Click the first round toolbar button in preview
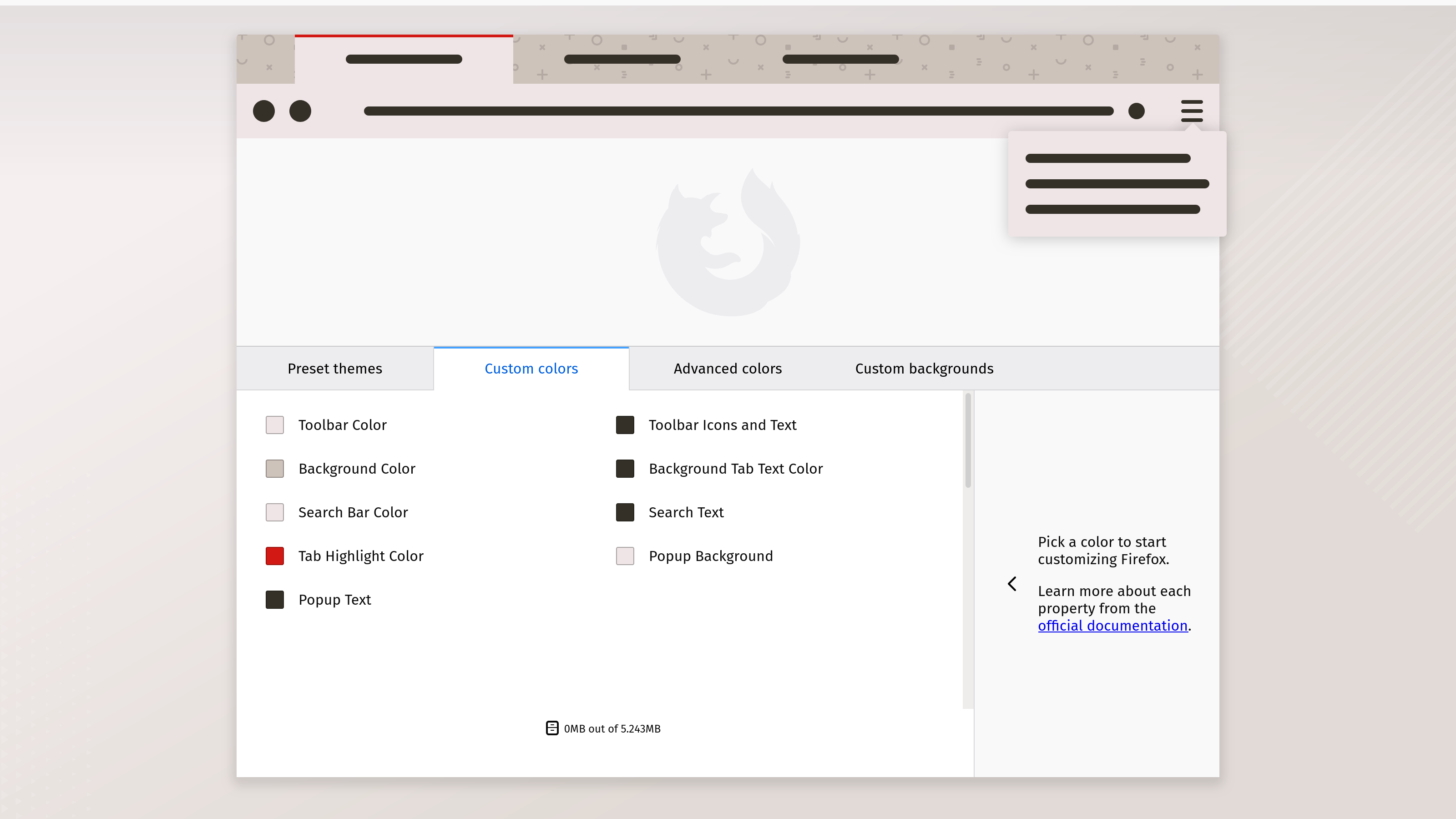 [263, 111]
